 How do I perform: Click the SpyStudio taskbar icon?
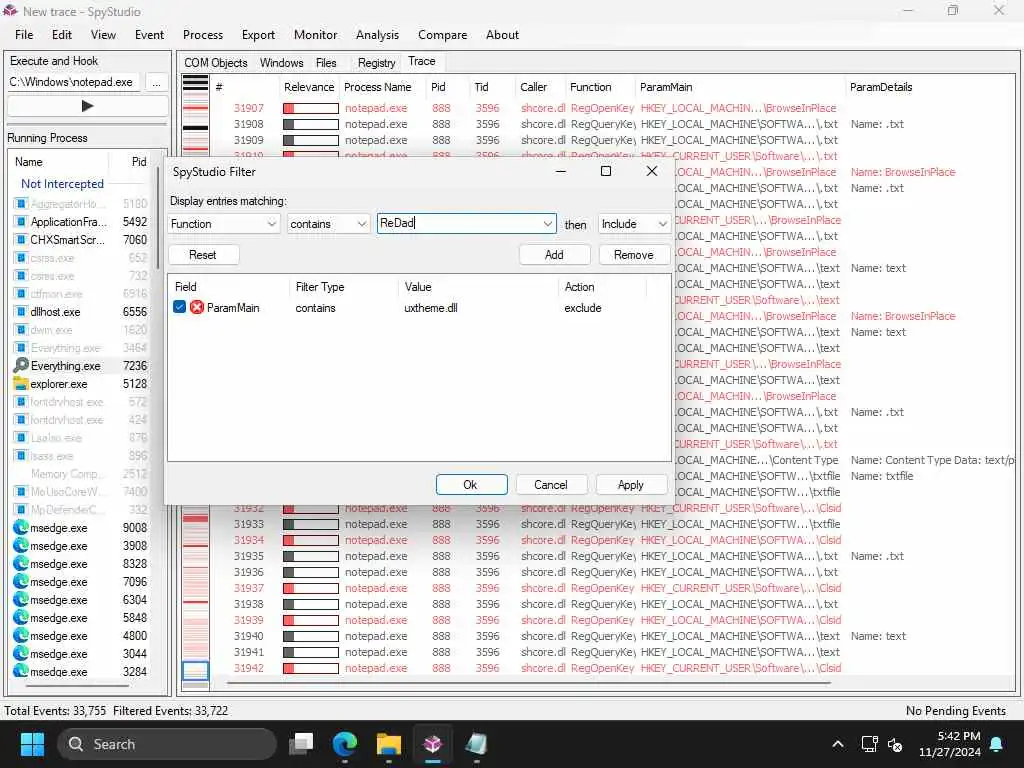pos(432,744)
